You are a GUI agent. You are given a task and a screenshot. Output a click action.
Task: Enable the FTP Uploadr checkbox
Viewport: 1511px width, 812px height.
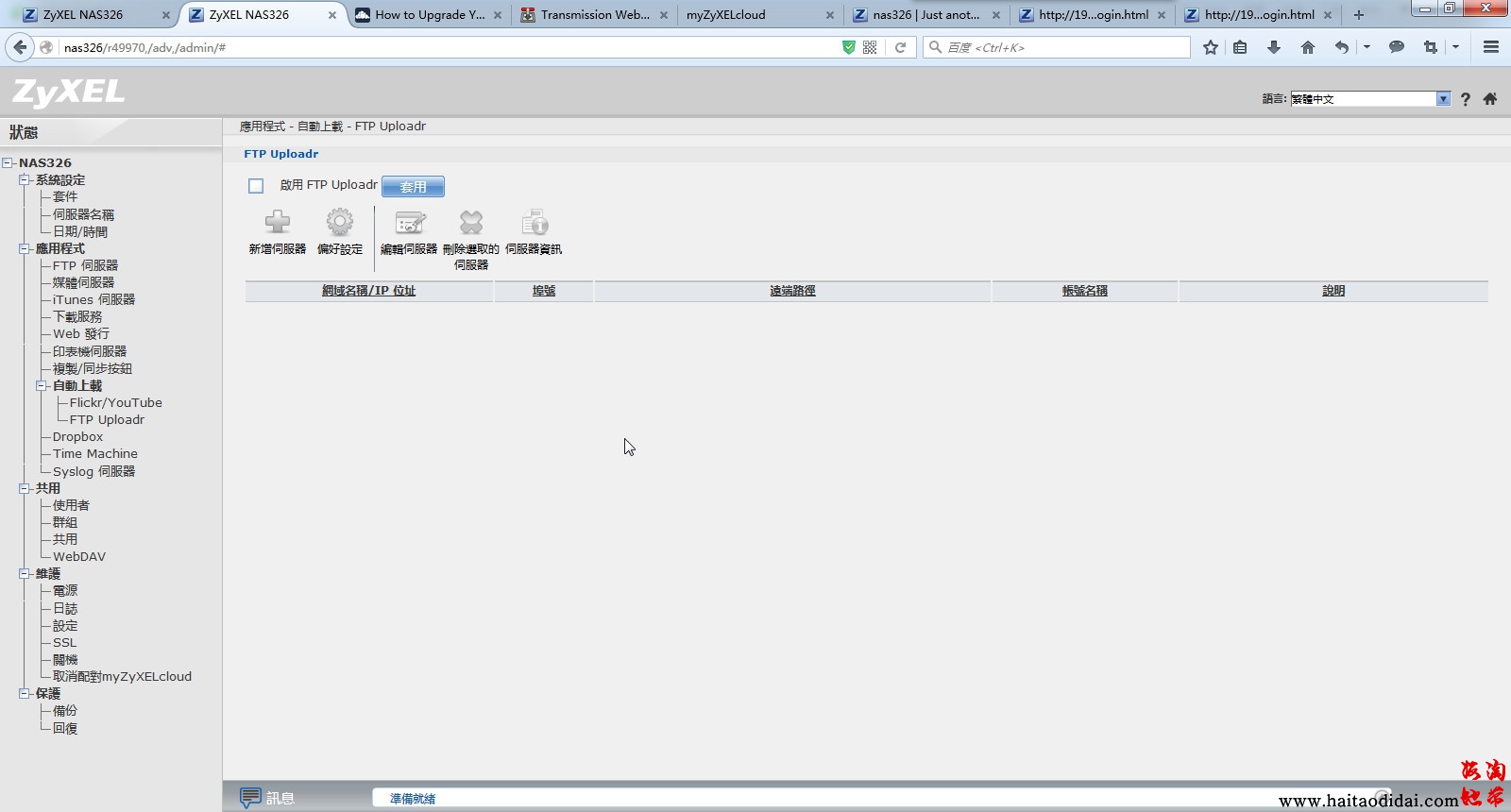[256, 186]
